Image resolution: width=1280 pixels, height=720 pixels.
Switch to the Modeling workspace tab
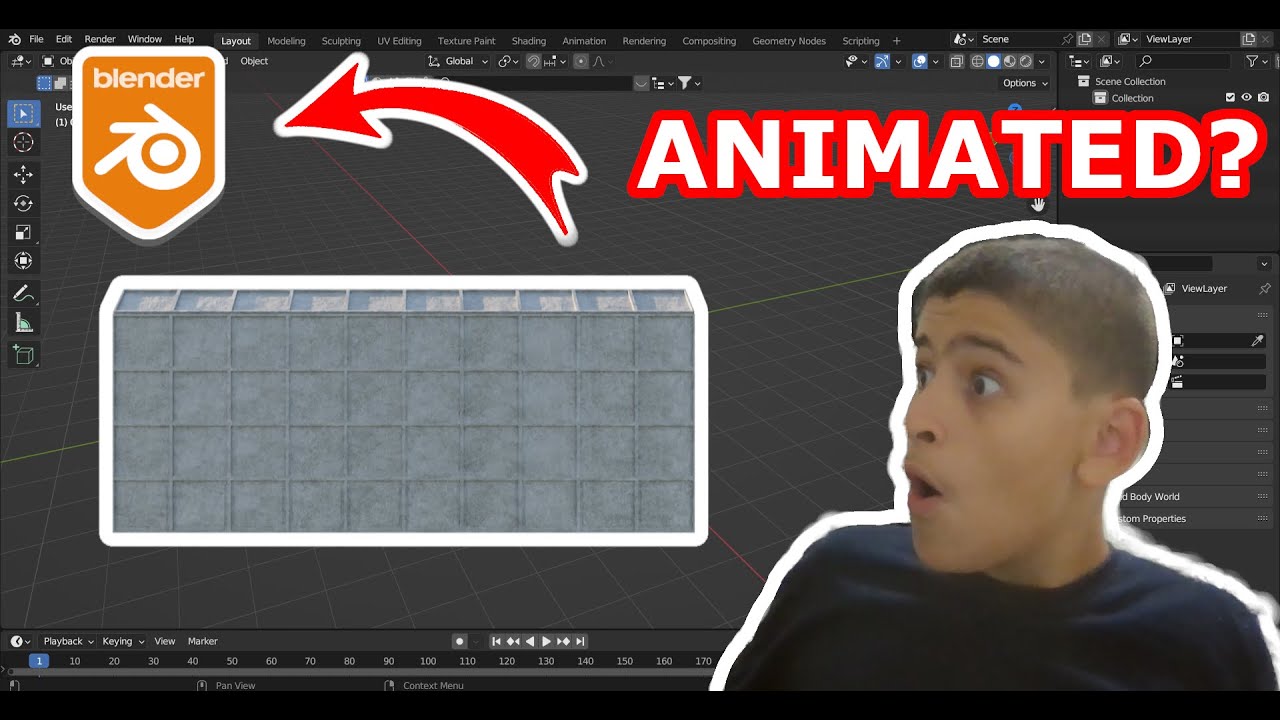pos(286,41)
